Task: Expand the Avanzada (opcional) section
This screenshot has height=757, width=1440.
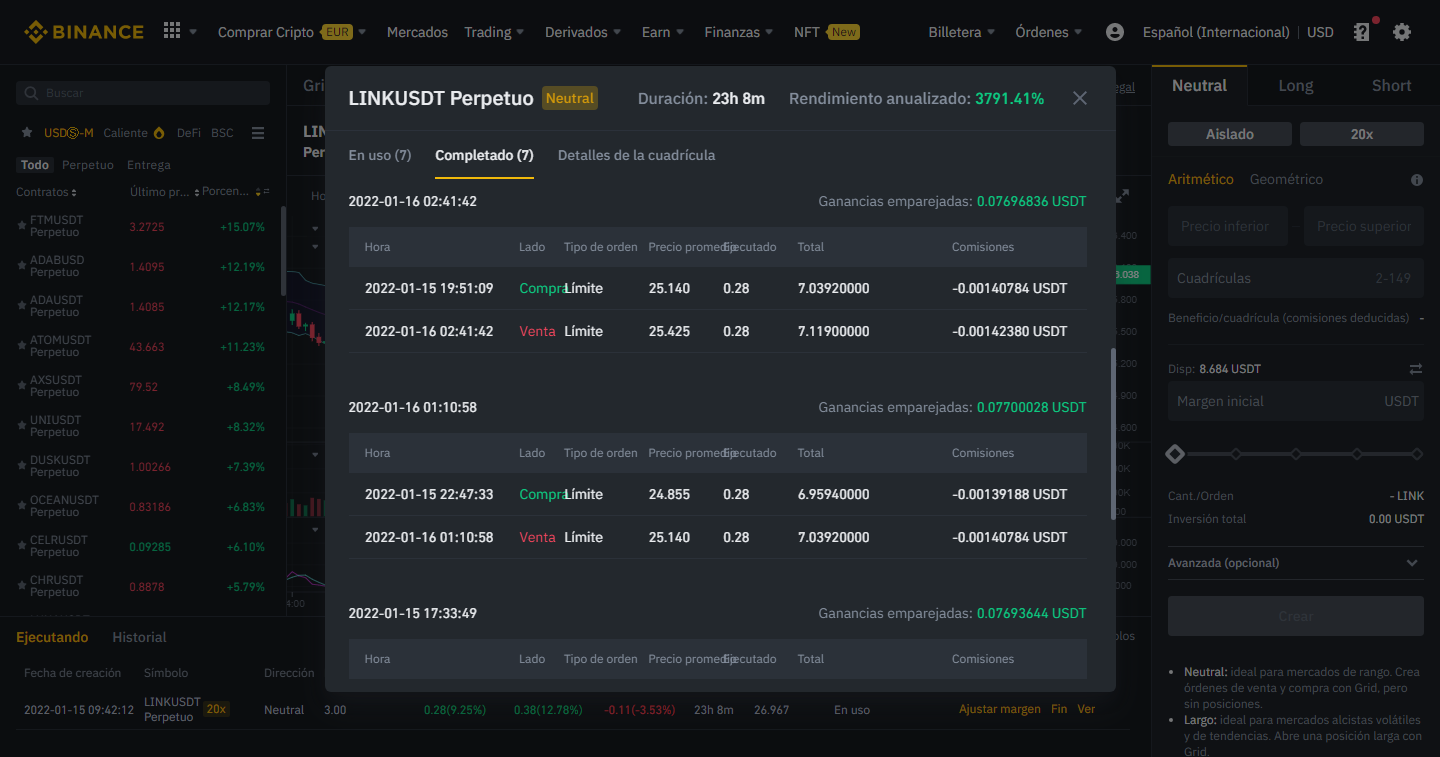Action: click(1295, 563)
